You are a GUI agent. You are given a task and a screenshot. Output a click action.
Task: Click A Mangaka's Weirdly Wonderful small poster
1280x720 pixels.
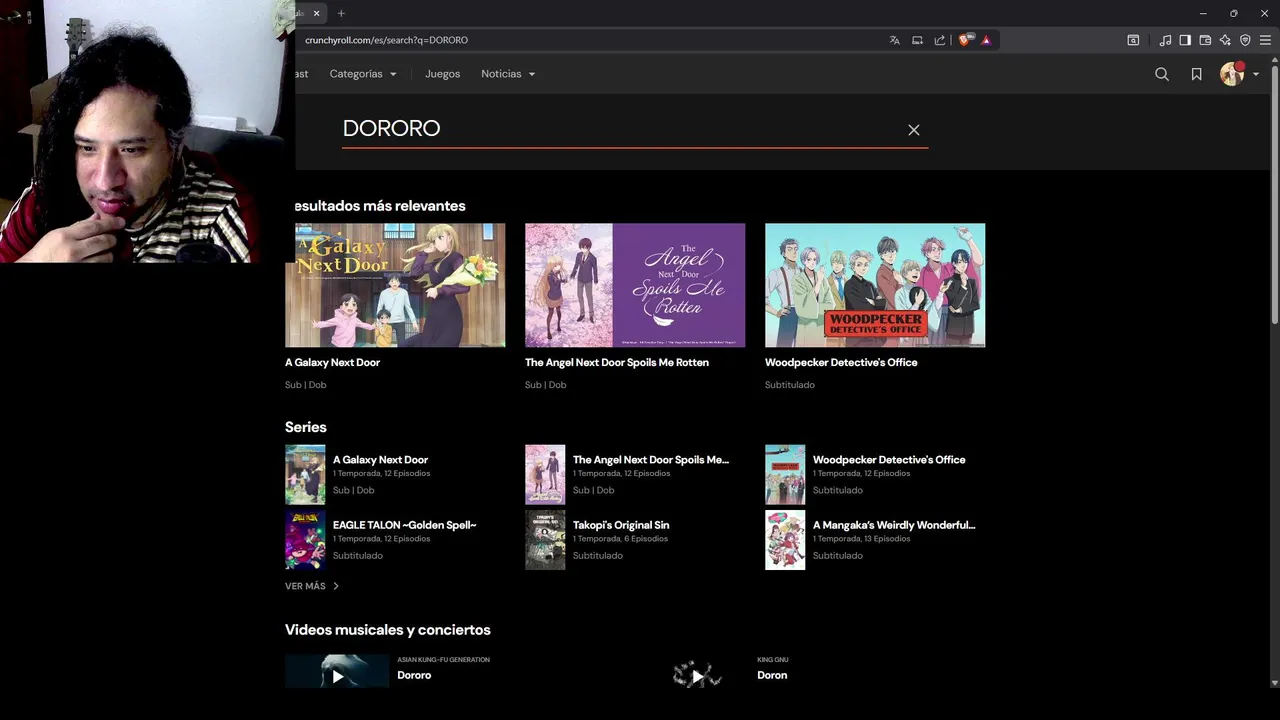pos(785,540)
